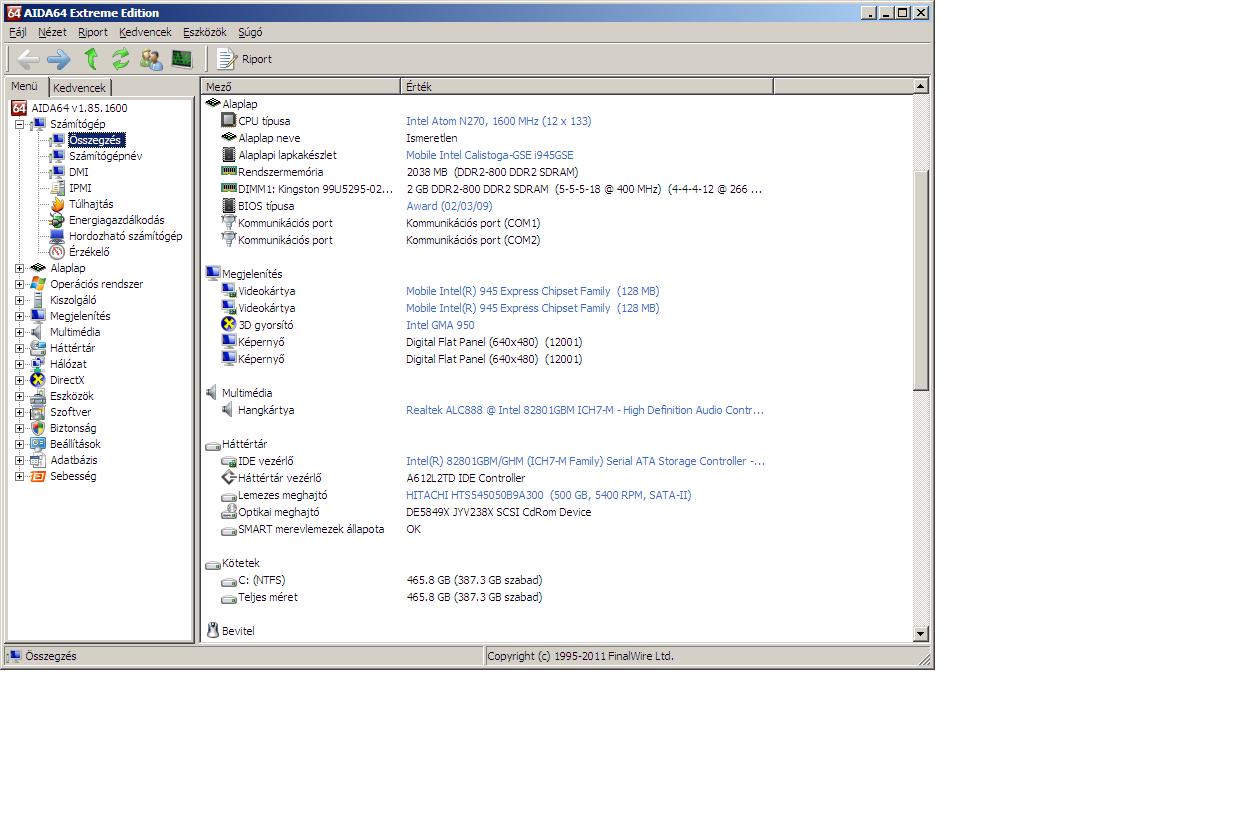Image resolution: width=1255 pixels, height=825 pixels.
Task: Click the Riport toolbar button
Action: pos(245,59)
